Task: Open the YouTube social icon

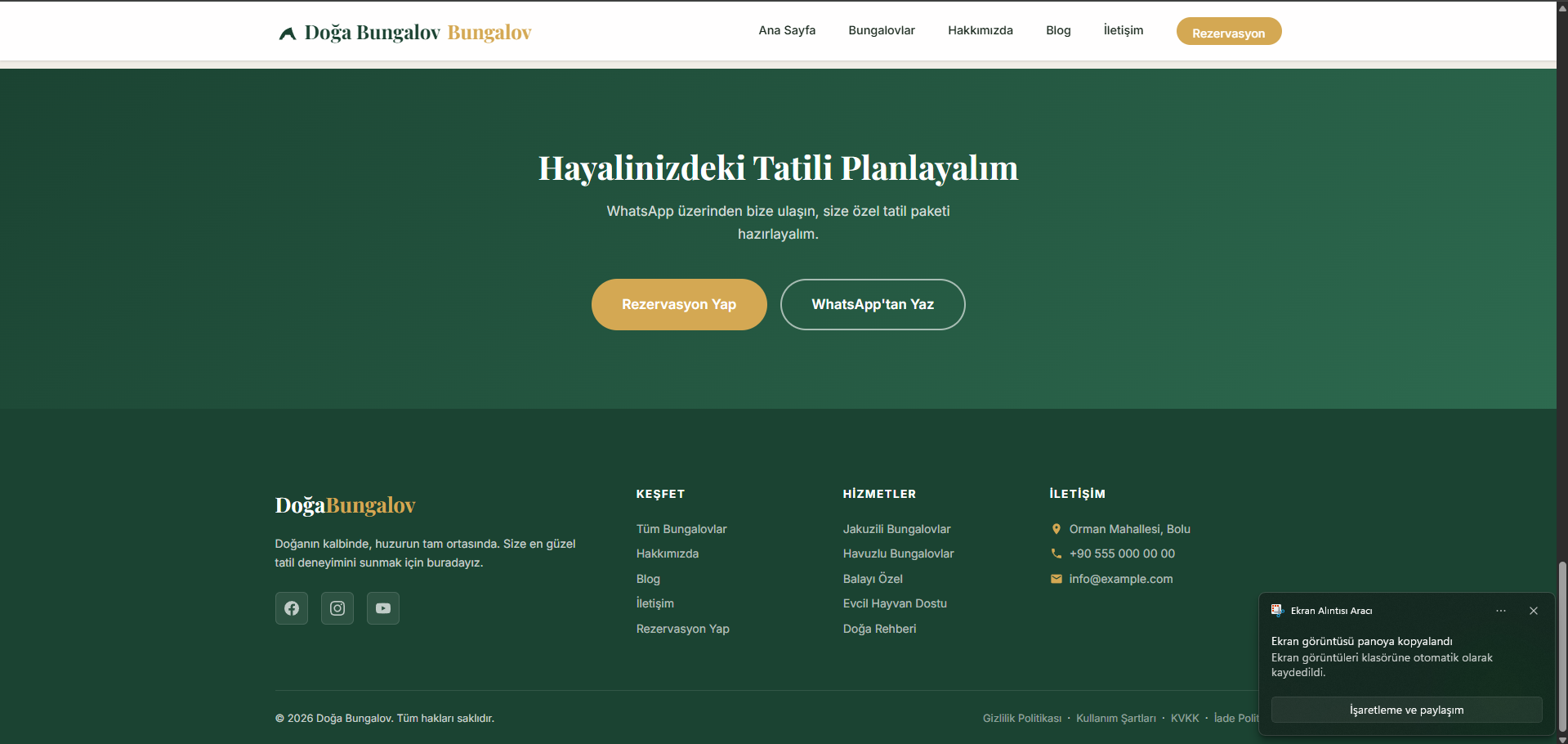Action: coord(382,607)
